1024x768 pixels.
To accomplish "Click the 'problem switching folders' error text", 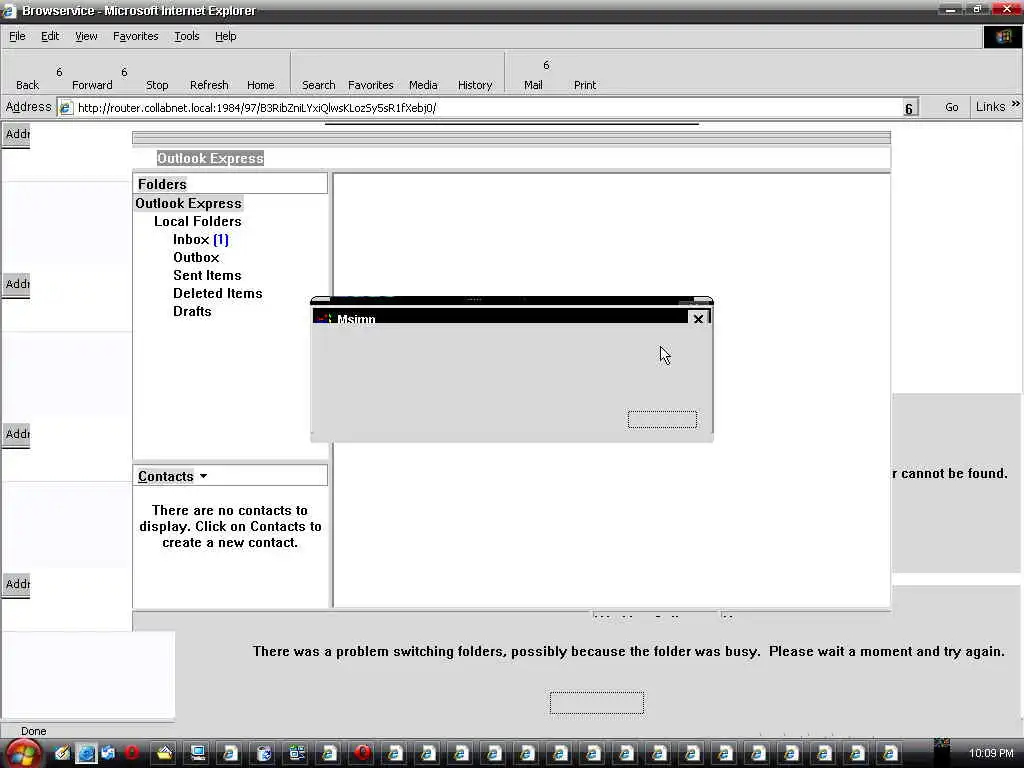I will 628,651.
